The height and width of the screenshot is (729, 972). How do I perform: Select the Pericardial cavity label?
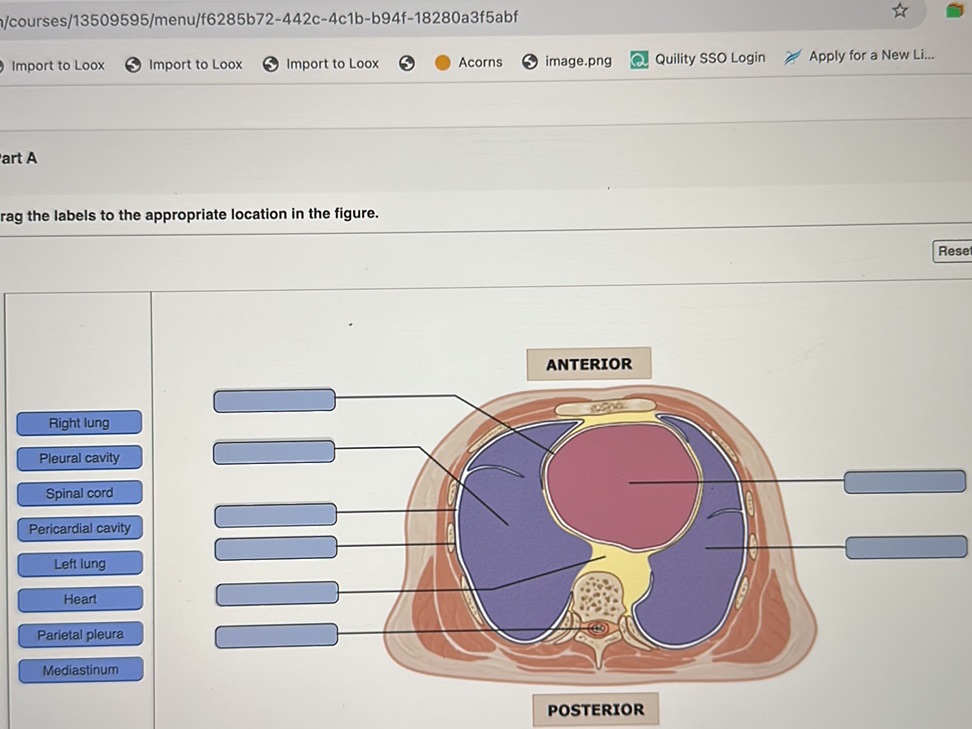[79, 528]
